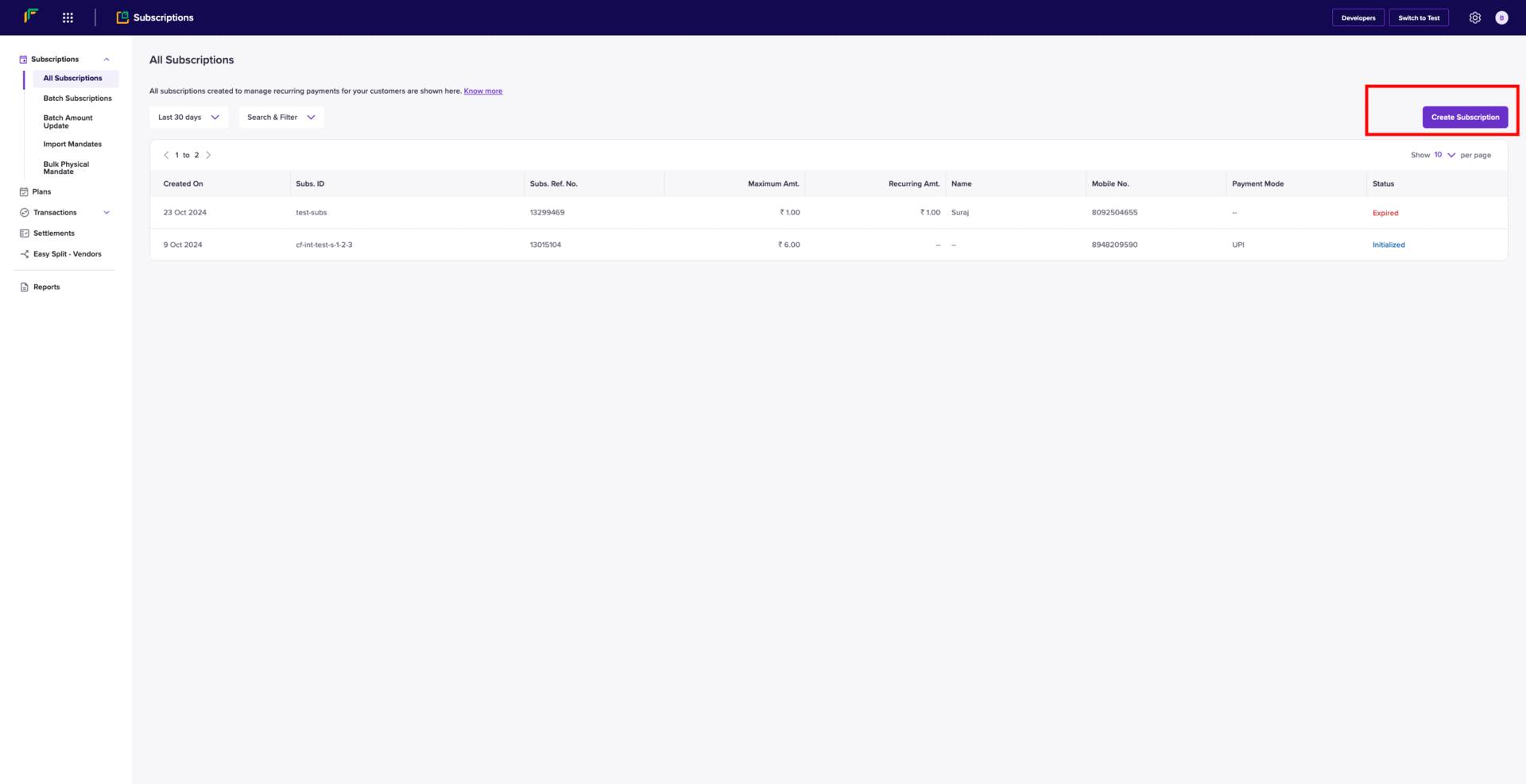Go to next page arrow

coord(208,155)
